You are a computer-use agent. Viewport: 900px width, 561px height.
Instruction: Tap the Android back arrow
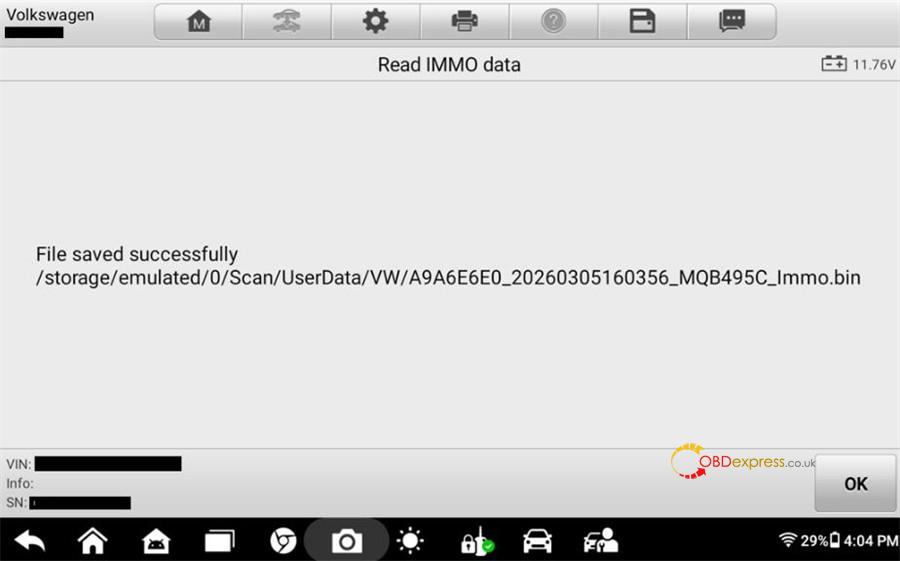pos(29,541)
